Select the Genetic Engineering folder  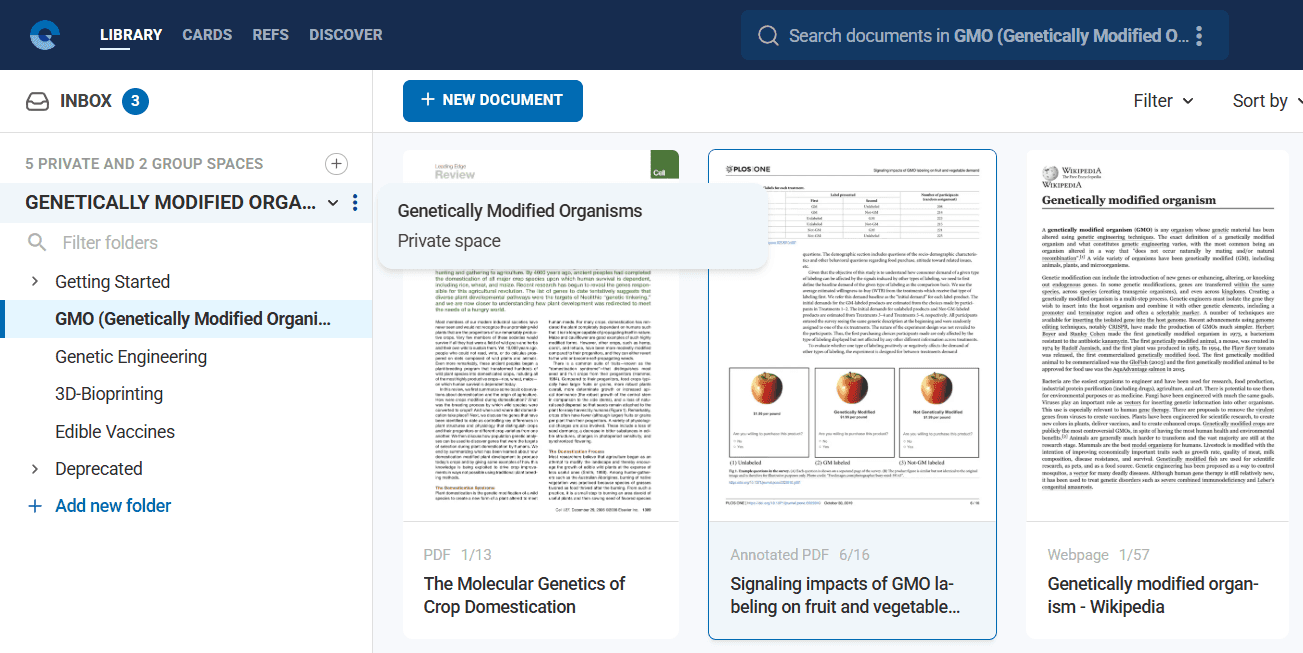131,357
